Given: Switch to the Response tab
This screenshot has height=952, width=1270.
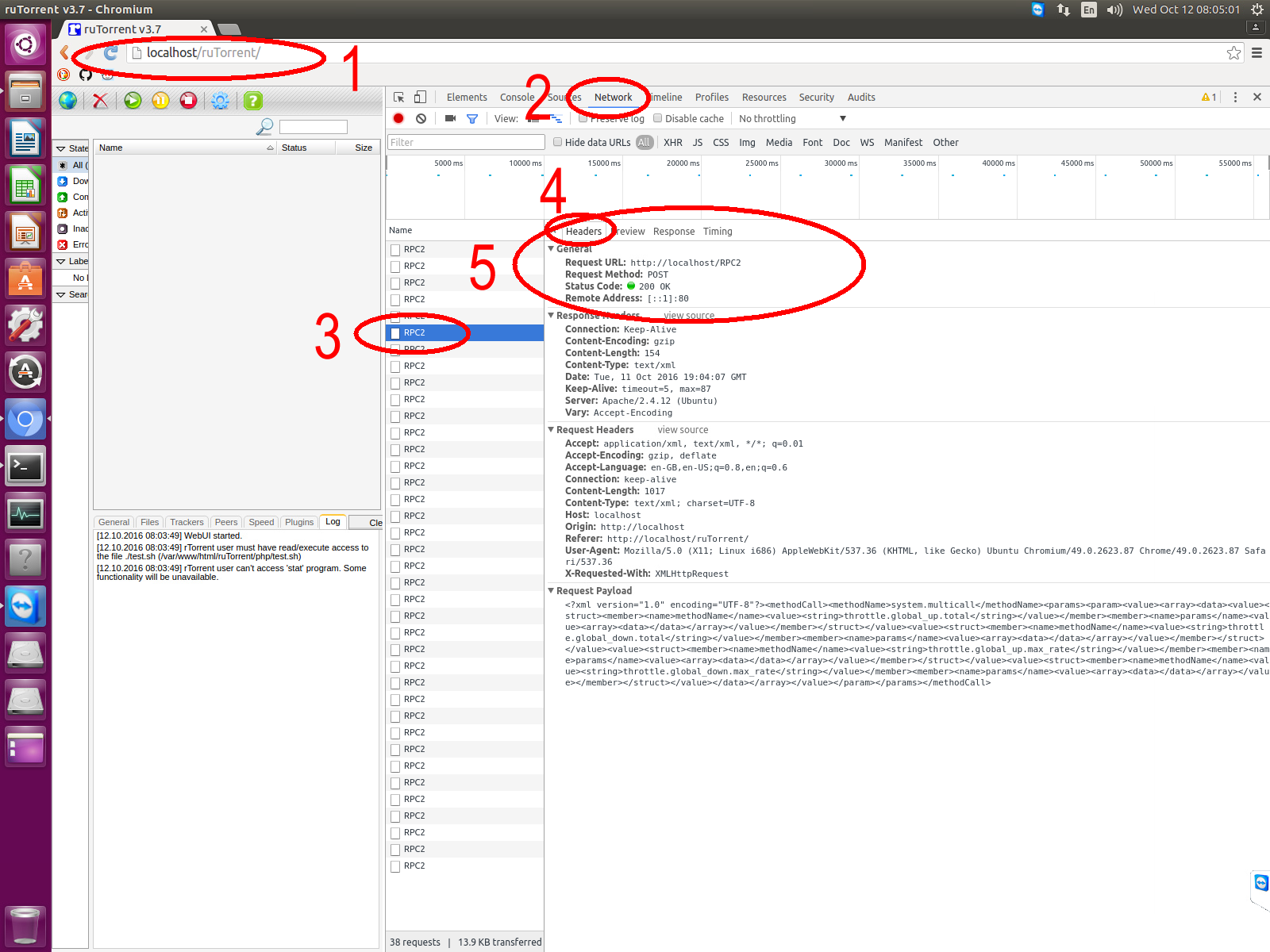Looking at the screenshot, I should tap(674, 231).
